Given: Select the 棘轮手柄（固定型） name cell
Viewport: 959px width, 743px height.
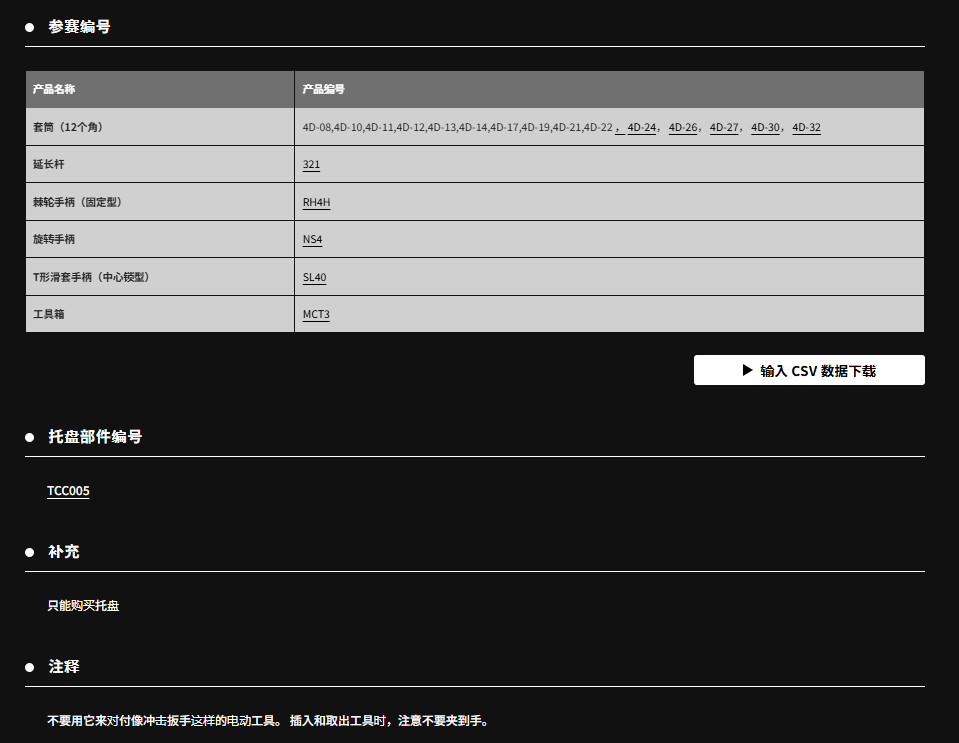Looking at the screenshot, I should coord(77,202).
